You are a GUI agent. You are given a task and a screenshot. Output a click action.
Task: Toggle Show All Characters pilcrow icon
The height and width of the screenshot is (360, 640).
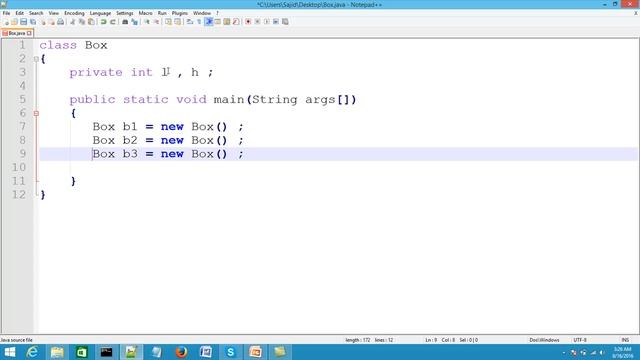click(x=199, y=22)
